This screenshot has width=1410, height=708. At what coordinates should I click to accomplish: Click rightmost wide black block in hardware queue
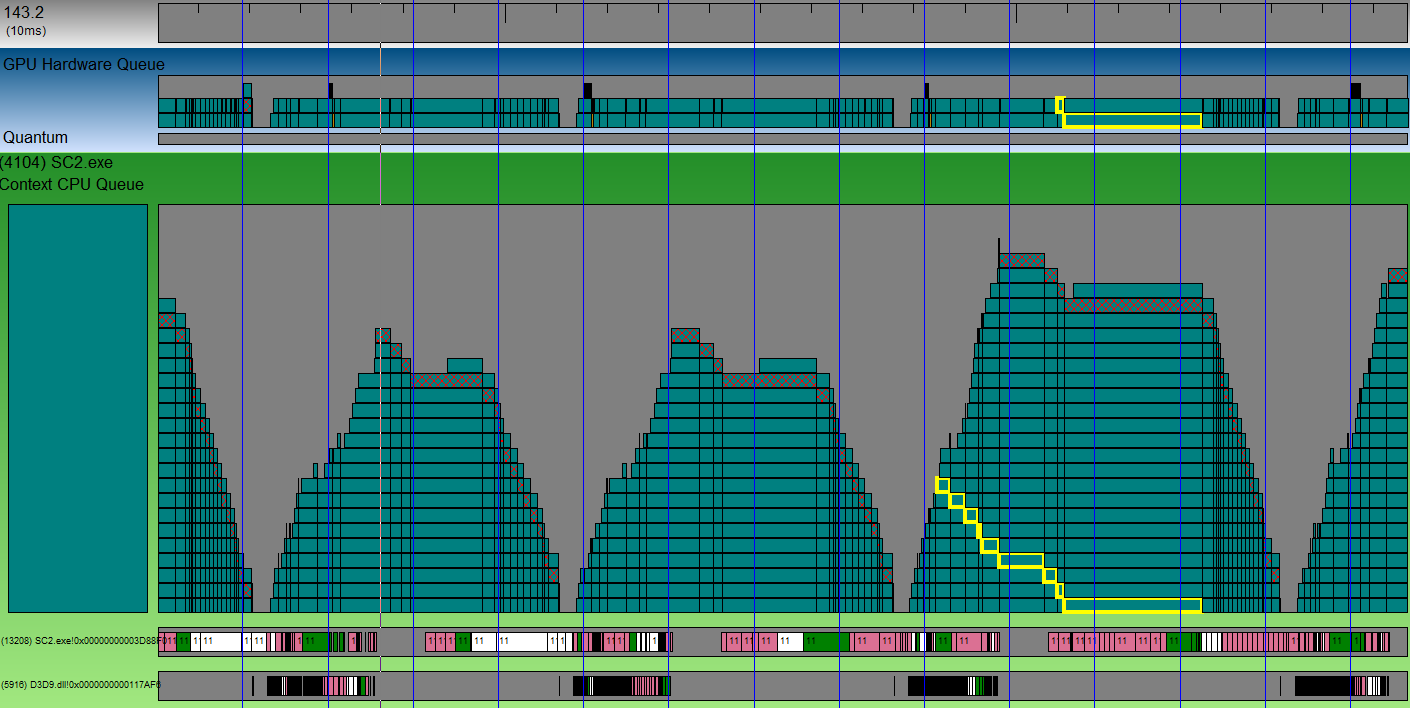(x=1355, y=90)
